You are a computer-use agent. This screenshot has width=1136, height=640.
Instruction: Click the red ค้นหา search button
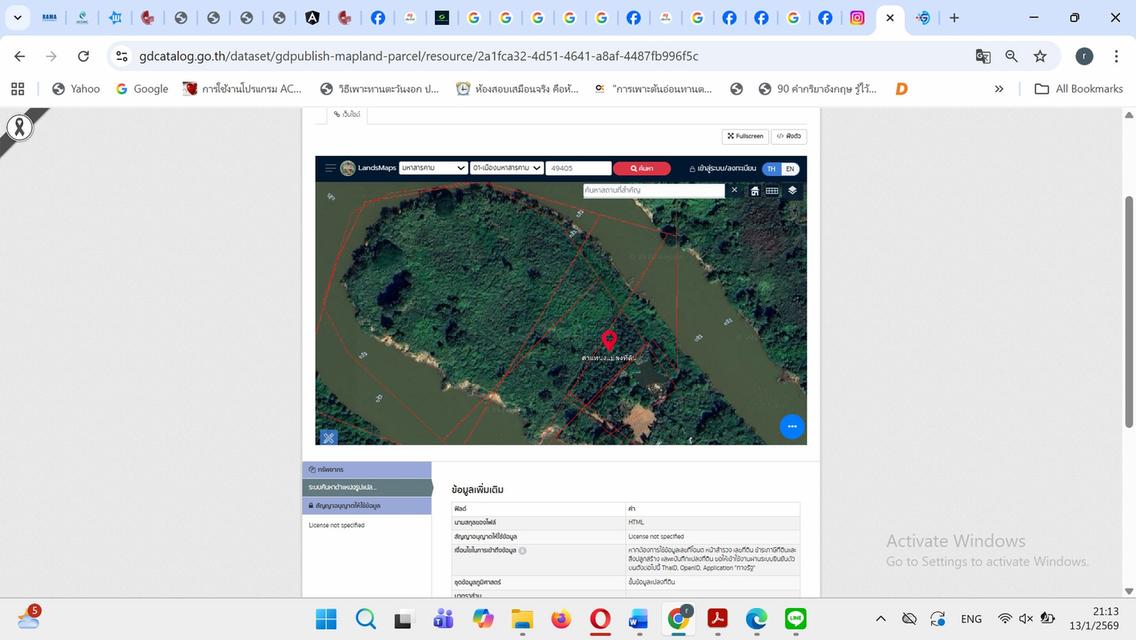(x=641, y=168)
